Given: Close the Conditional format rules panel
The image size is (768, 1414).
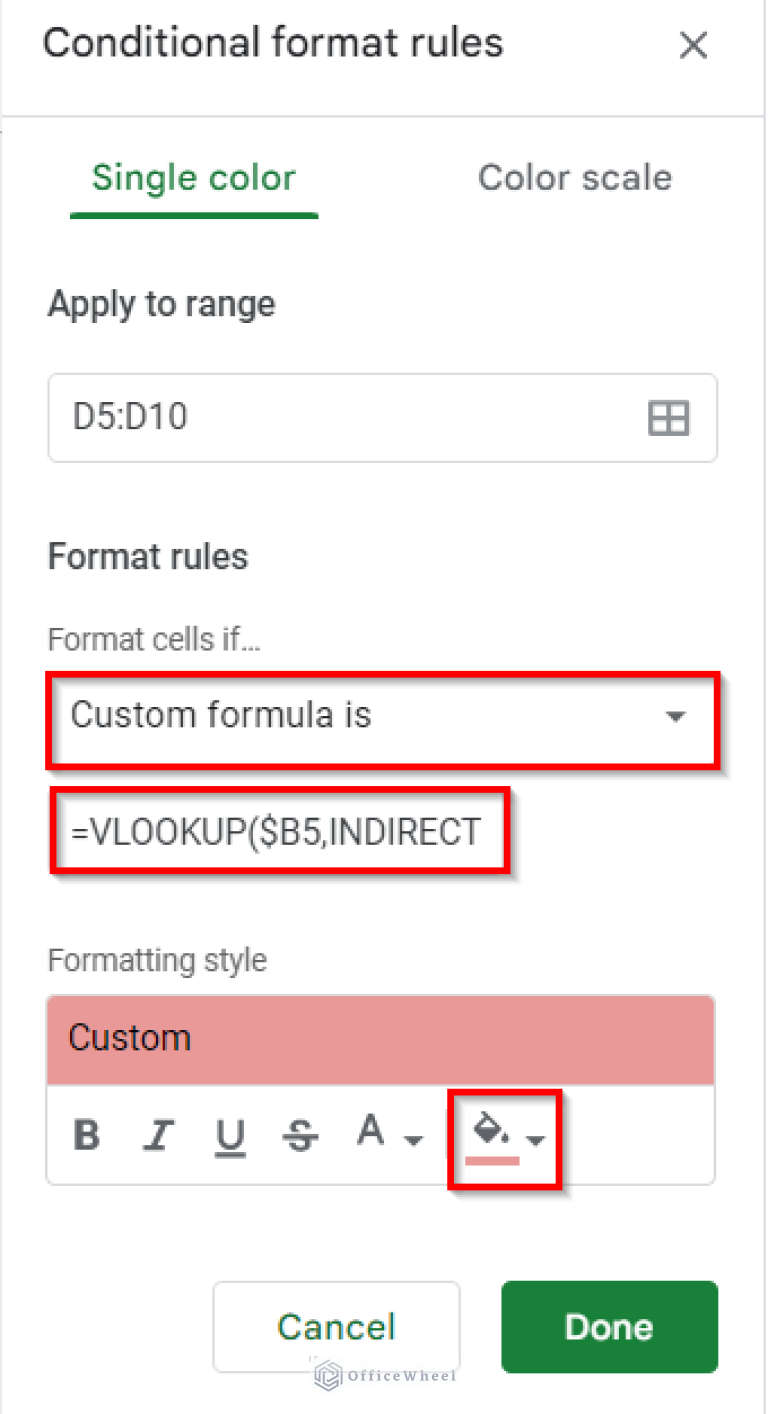Looking at the screenshot, I should coord(693,45).
